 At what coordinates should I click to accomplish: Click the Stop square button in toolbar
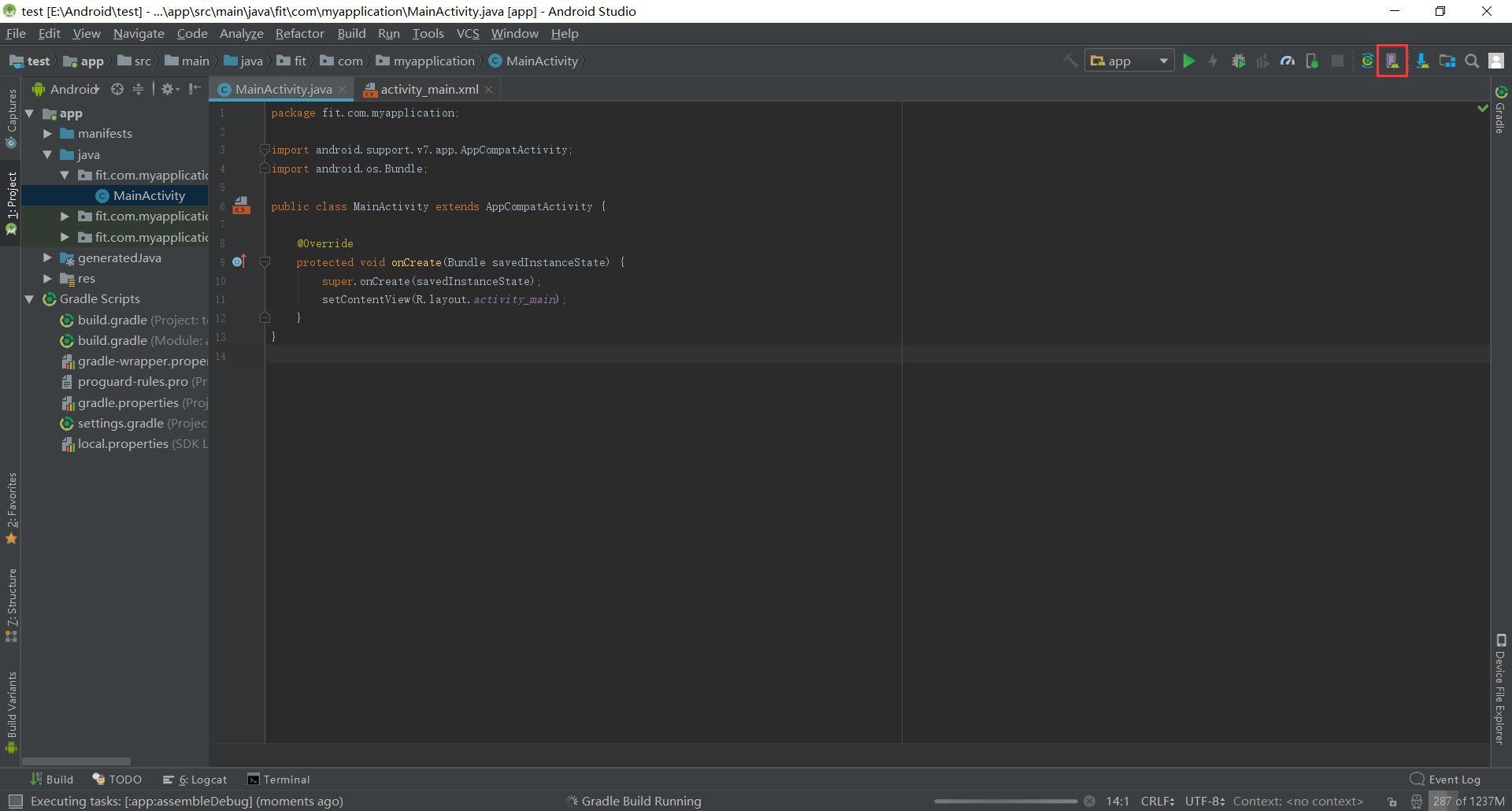pyautogui.click(x=1337, y=61)
